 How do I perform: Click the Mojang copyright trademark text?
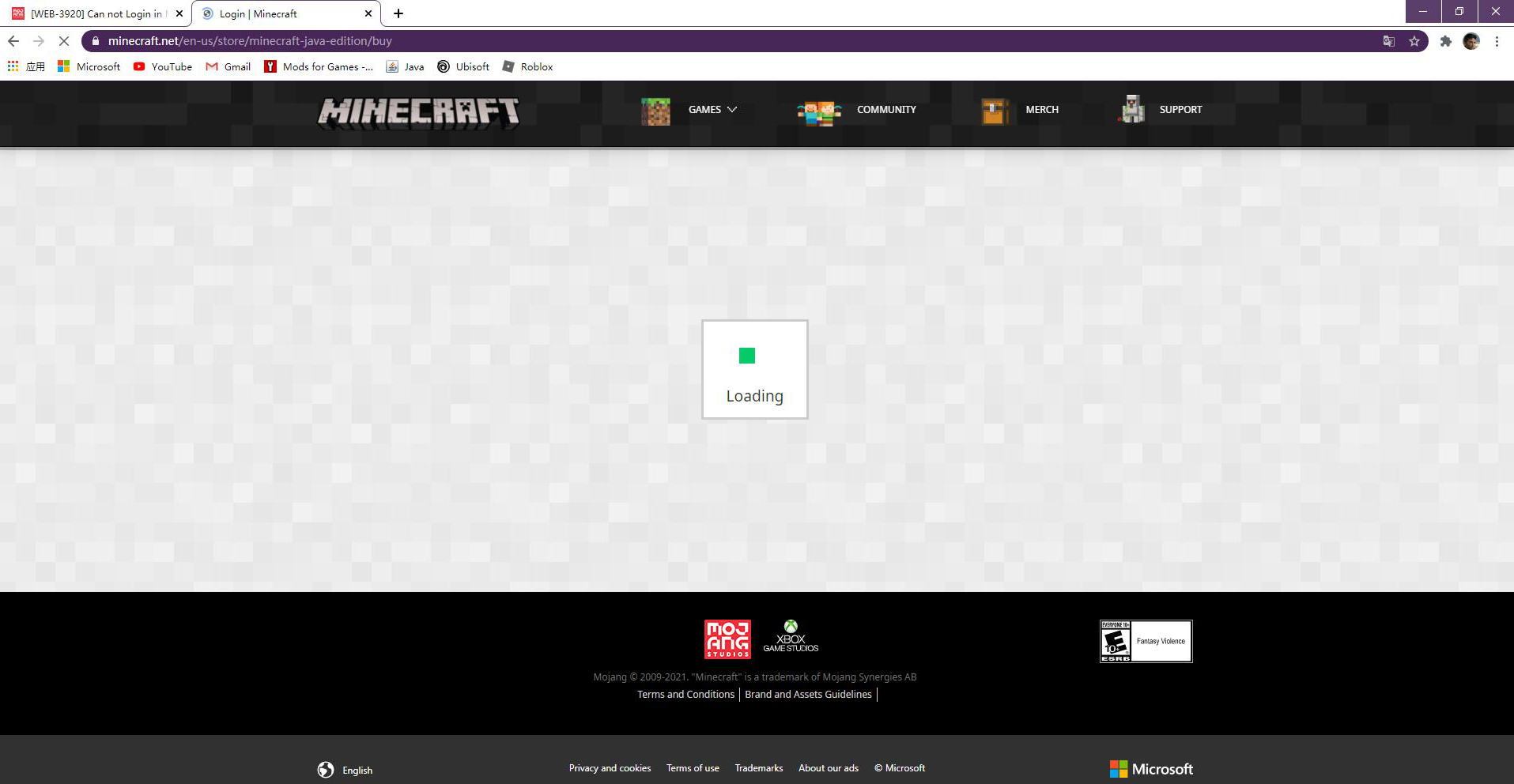pyautogui.click(x=755, y=677)
